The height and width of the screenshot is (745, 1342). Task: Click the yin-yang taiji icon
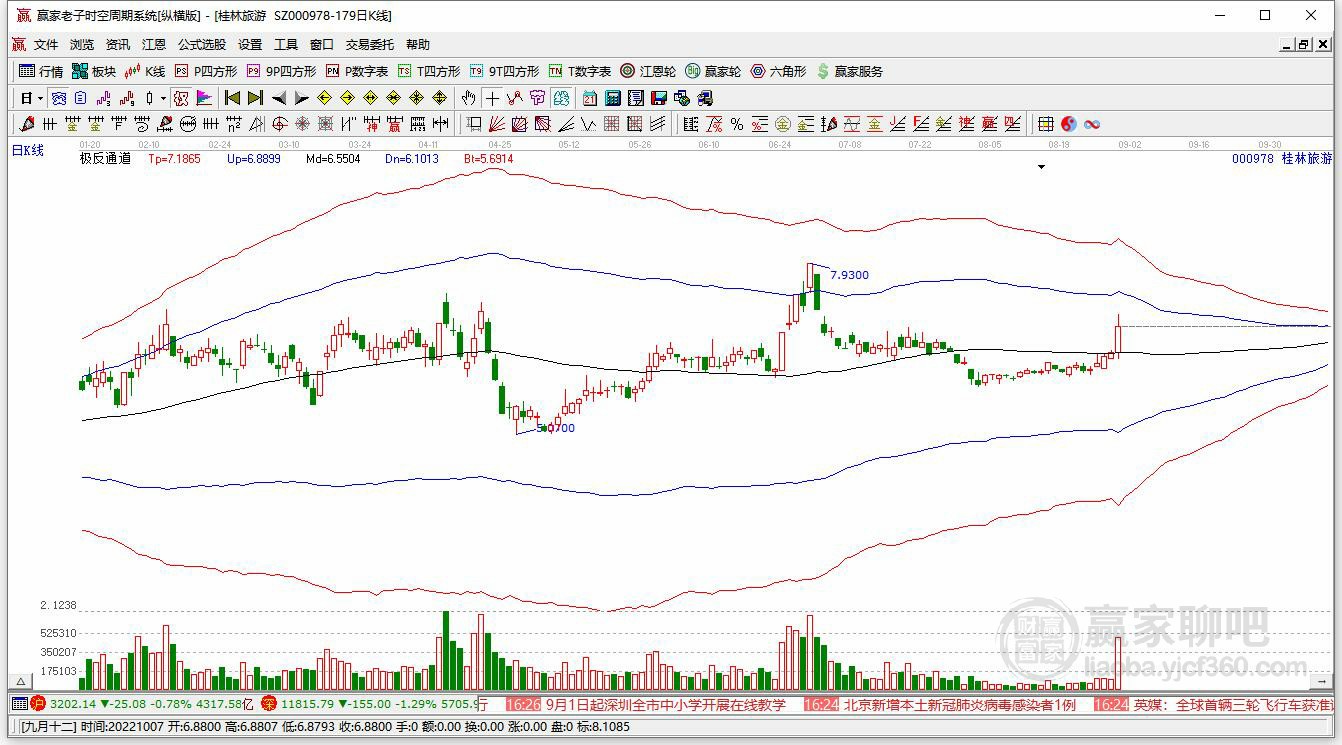[x=1069, y=124]
